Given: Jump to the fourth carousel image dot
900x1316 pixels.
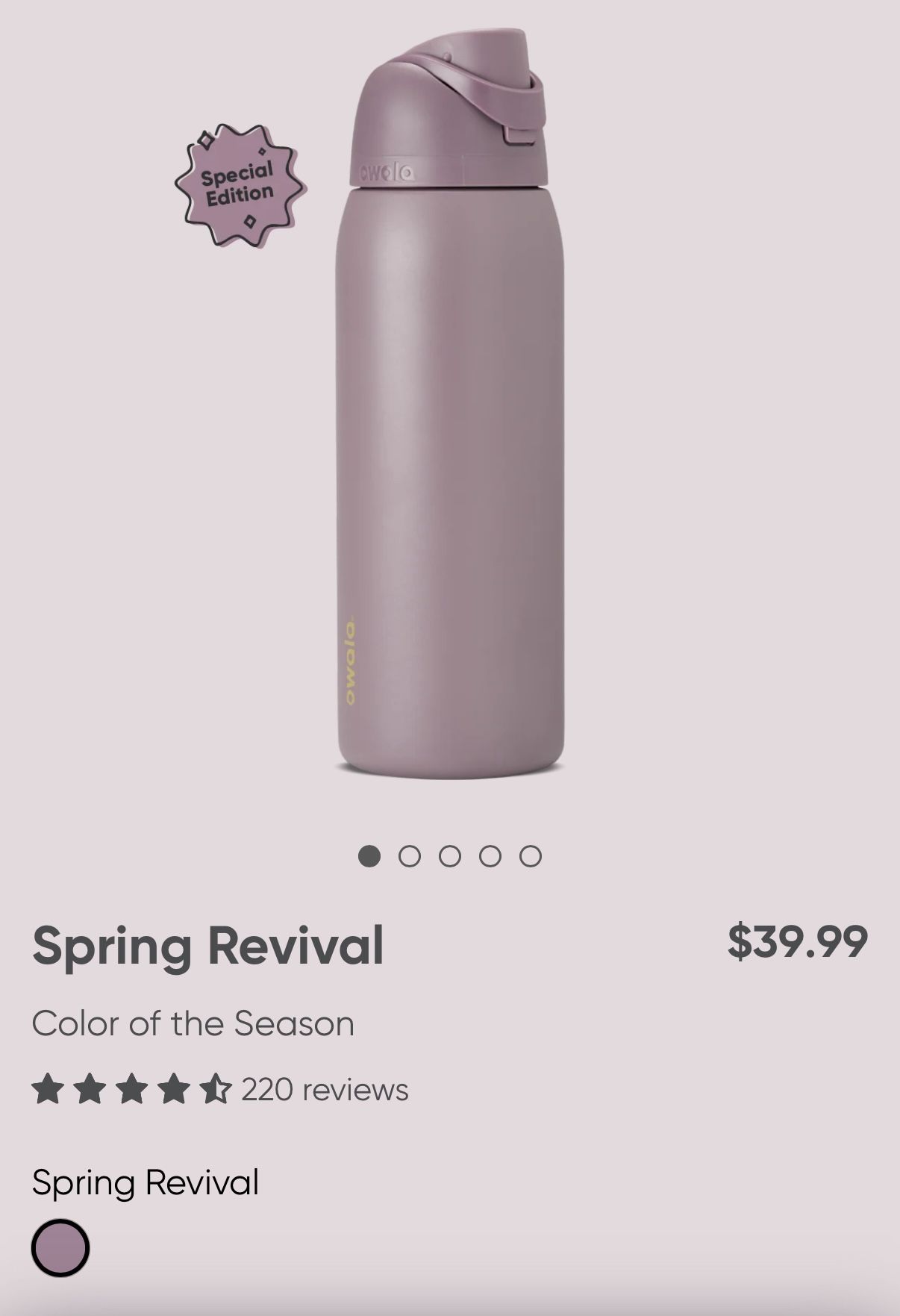Looking at the screenshot, I should 490,856.
